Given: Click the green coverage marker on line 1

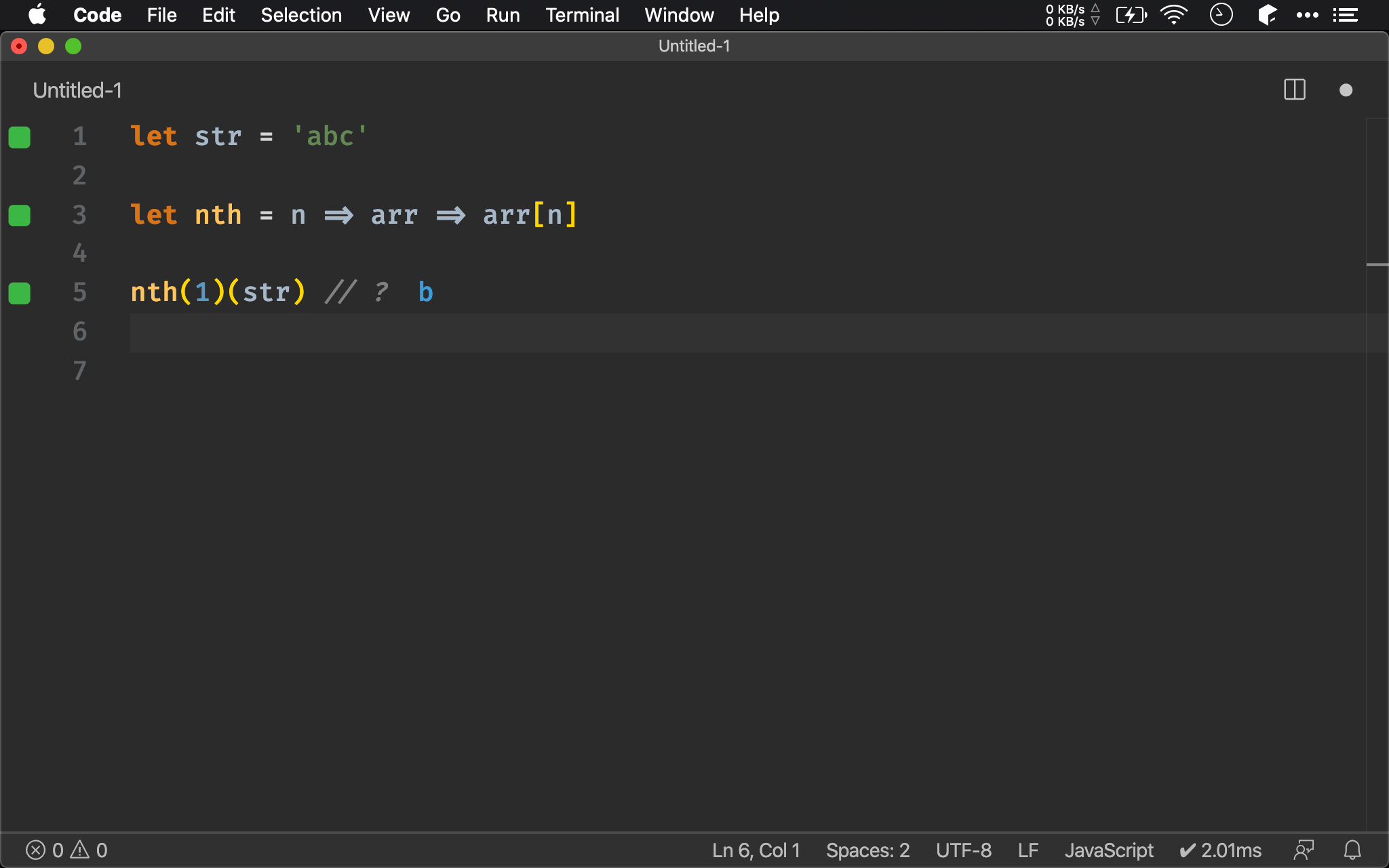Looking at the screenshot, I should (20, 137).
